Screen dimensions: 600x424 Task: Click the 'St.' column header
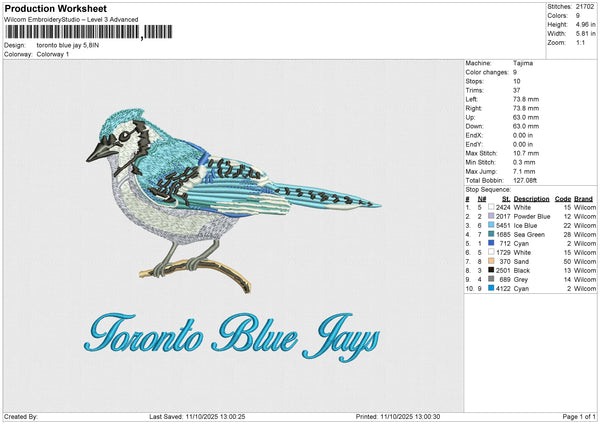tap(506, 199)
